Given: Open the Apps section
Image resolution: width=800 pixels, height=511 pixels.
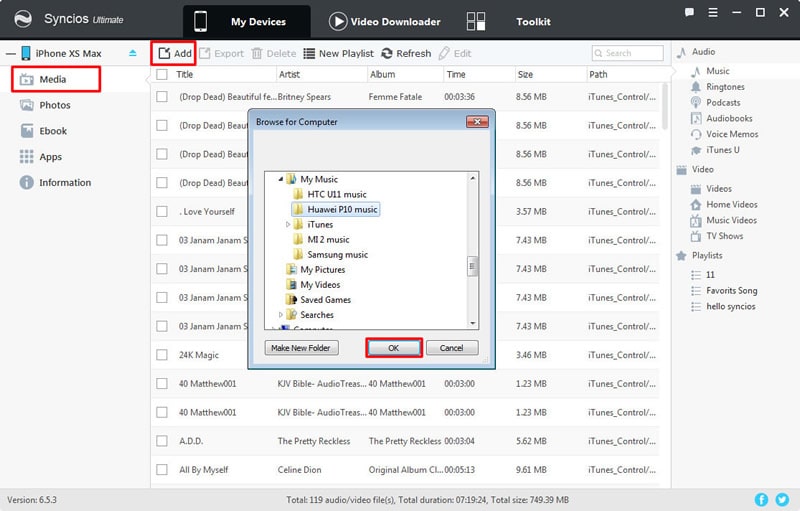Looking at the screenshot, I should [41, 157].
